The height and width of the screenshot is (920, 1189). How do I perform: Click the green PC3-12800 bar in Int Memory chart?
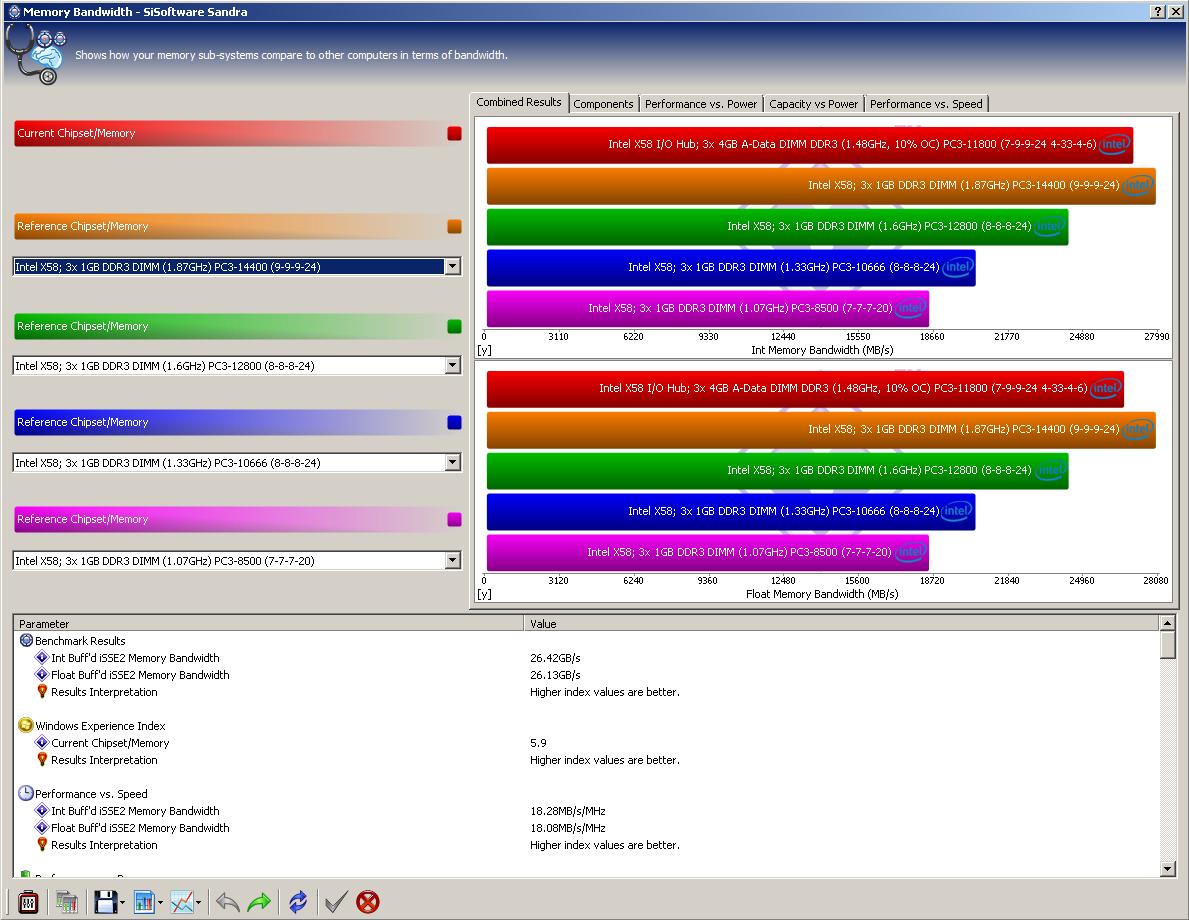point(777,227)
